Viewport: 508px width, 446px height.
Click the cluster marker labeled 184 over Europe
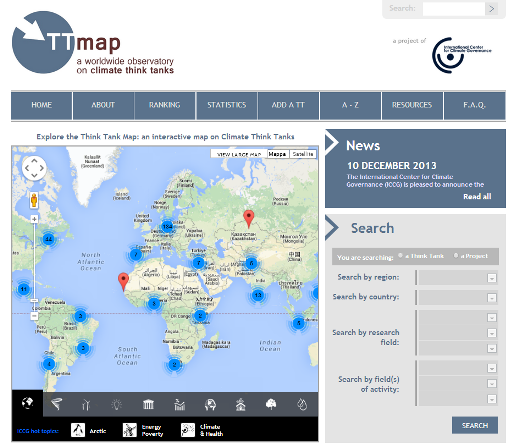167,227
